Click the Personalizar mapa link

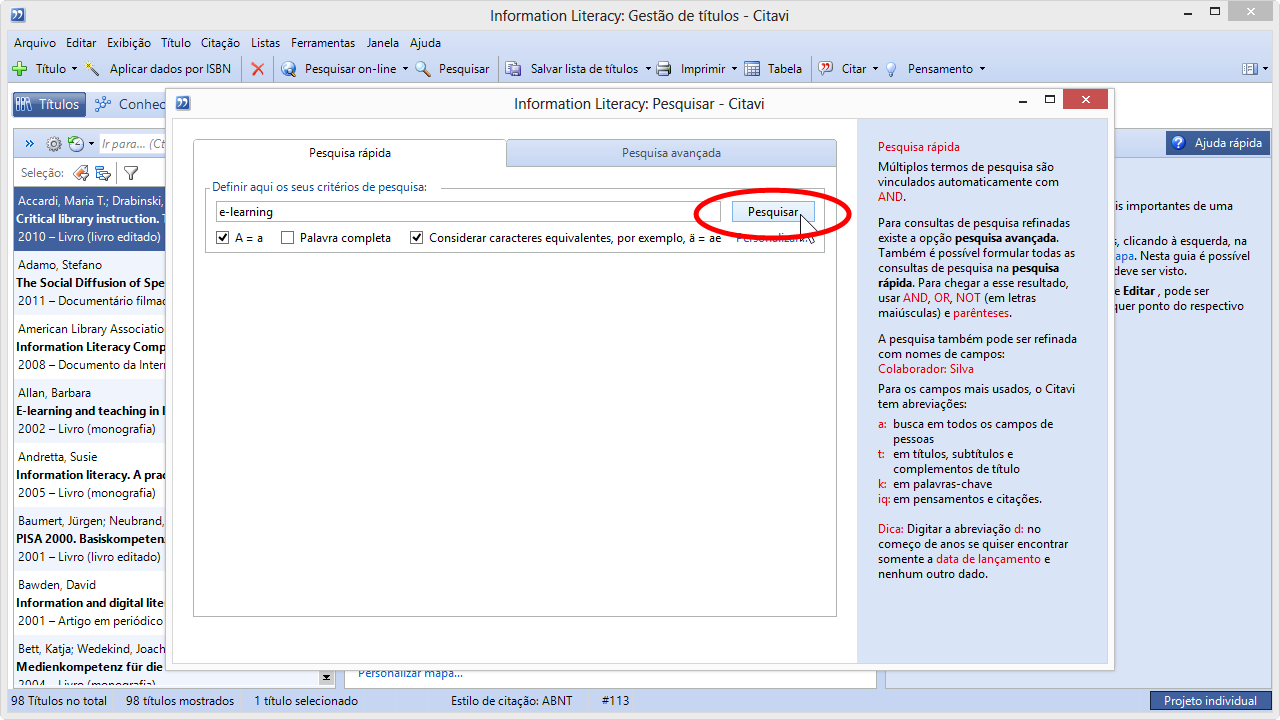[x=411, y=673]
